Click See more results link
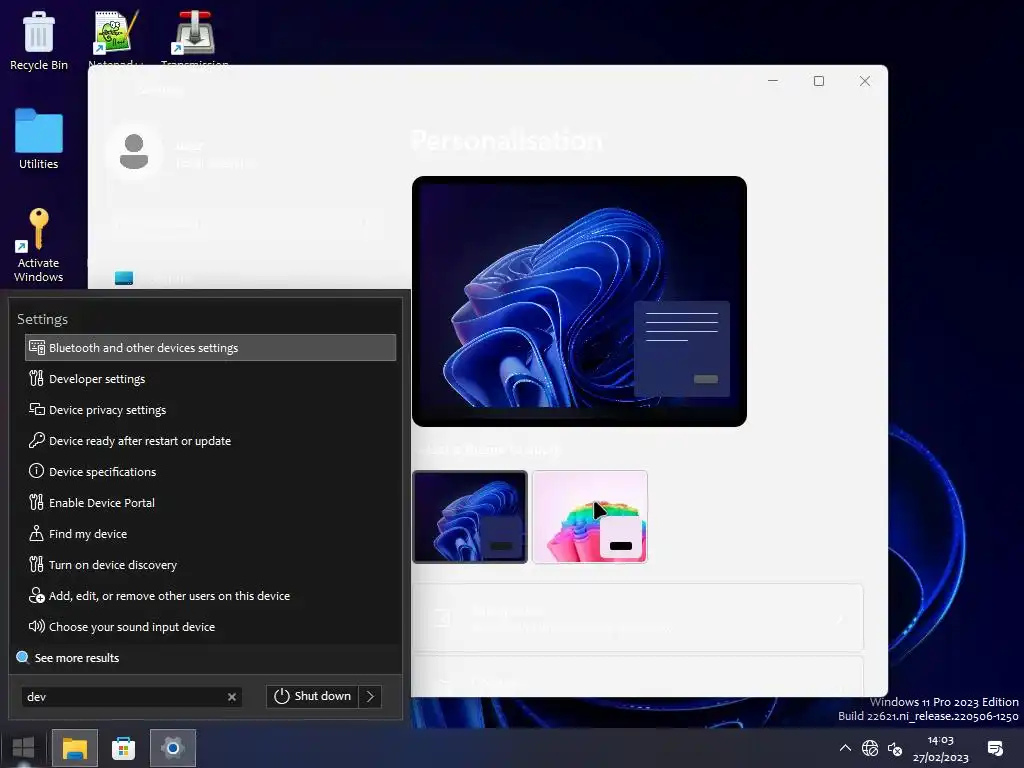This screenshot has width=1024, height=768. pos(76,658)
